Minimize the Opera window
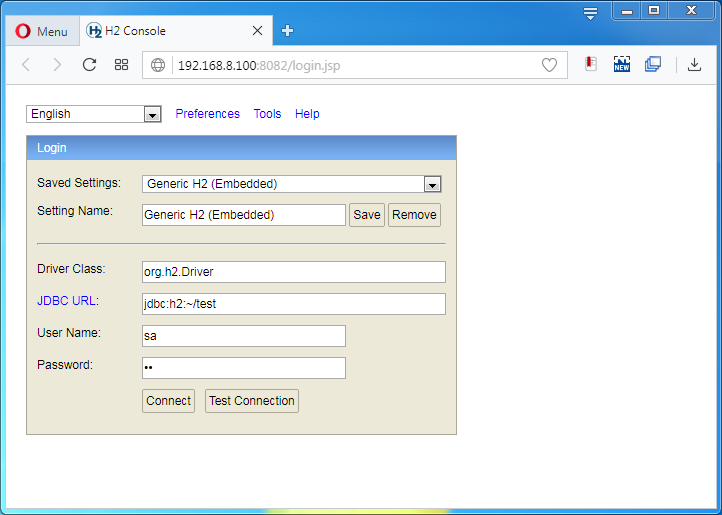Viewport: 722px width, 515px height. coord(627,11)
